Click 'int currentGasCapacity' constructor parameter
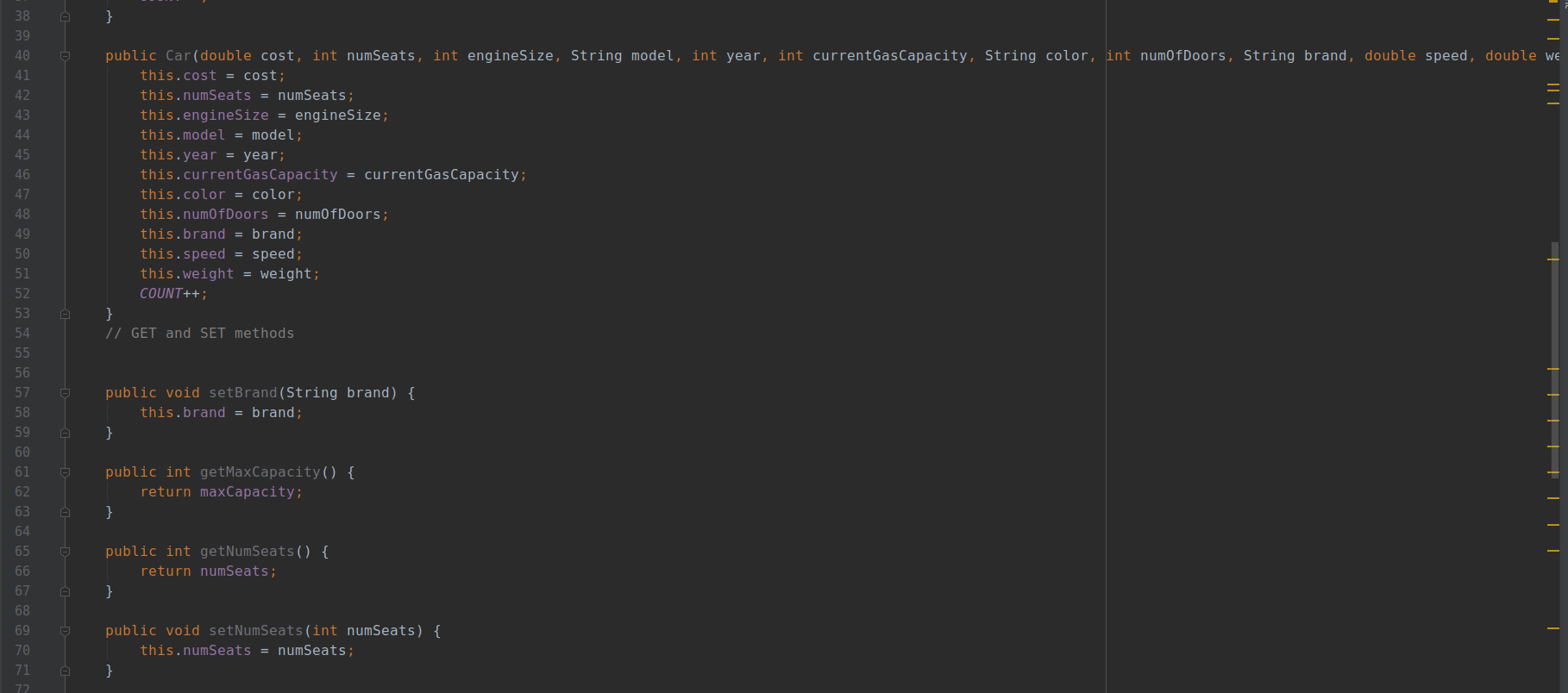 [x=872, y=56]
